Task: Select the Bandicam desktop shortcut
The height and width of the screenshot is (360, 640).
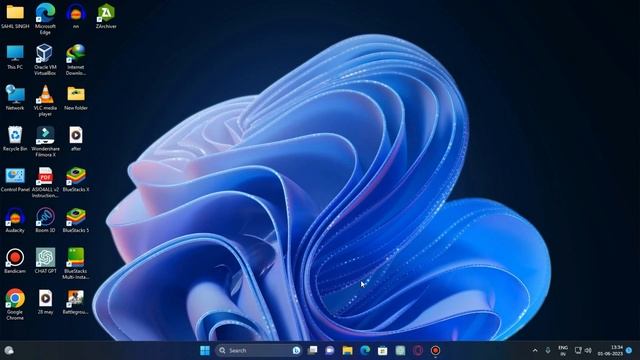Action: coord(15,261)
